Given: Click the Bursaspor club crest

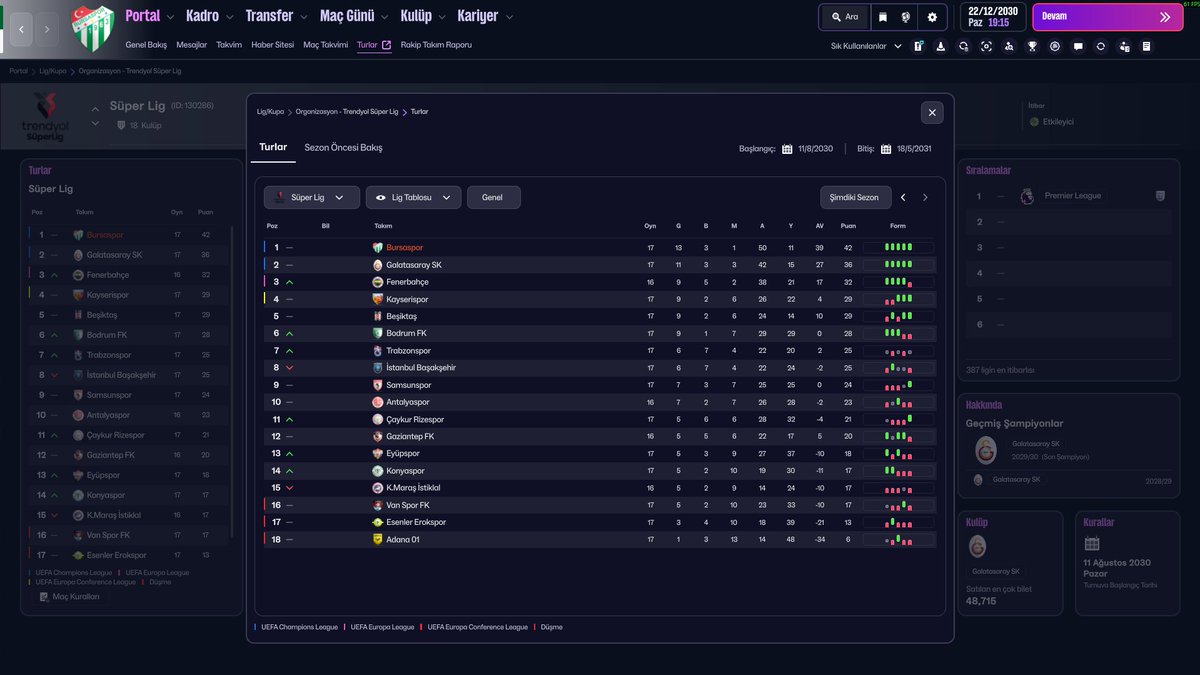Looking at the screenshot, I should [x=93, y=27].
